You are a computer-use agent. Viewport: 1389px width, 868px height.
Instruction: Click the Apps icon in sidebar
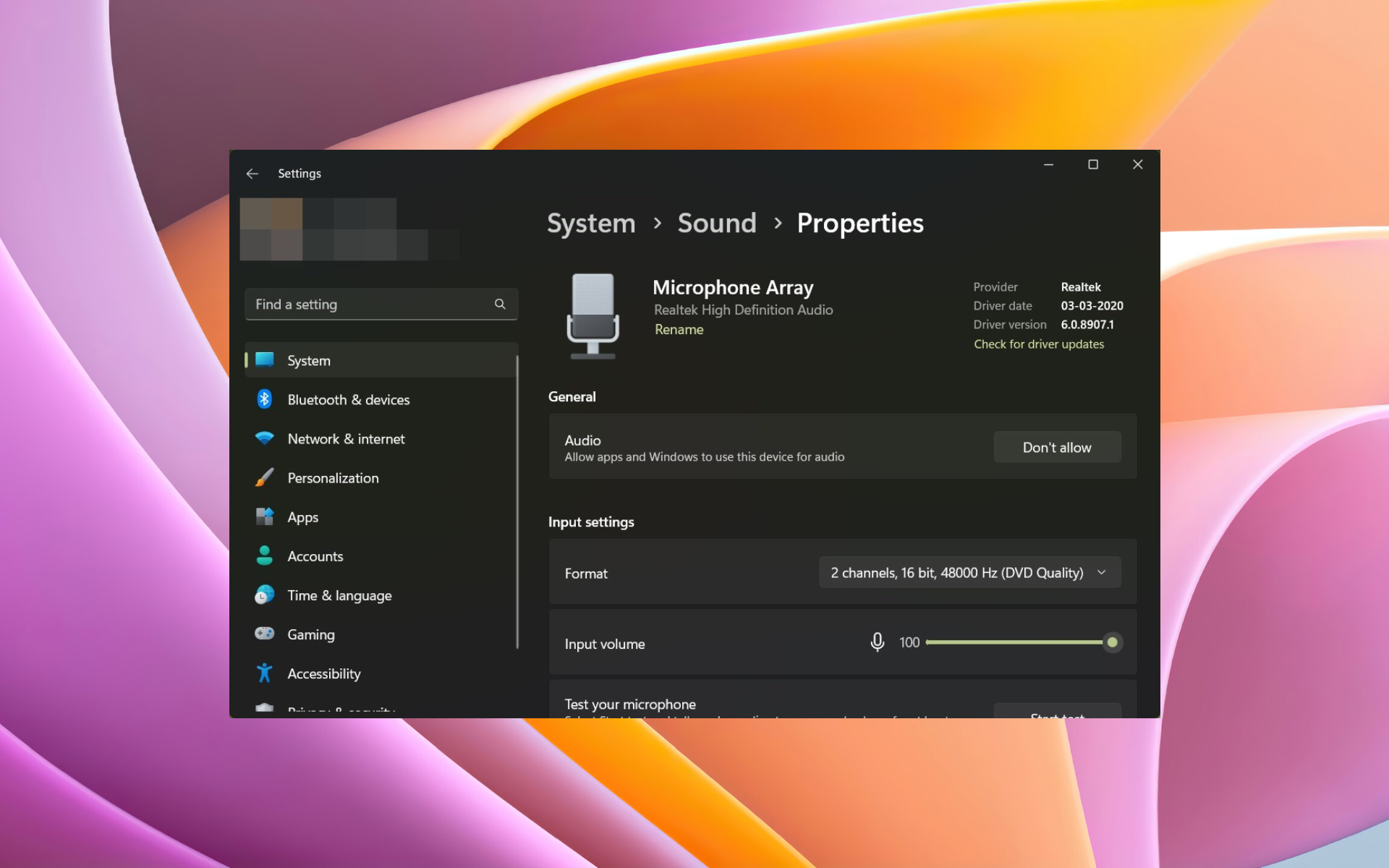[265, 516]
